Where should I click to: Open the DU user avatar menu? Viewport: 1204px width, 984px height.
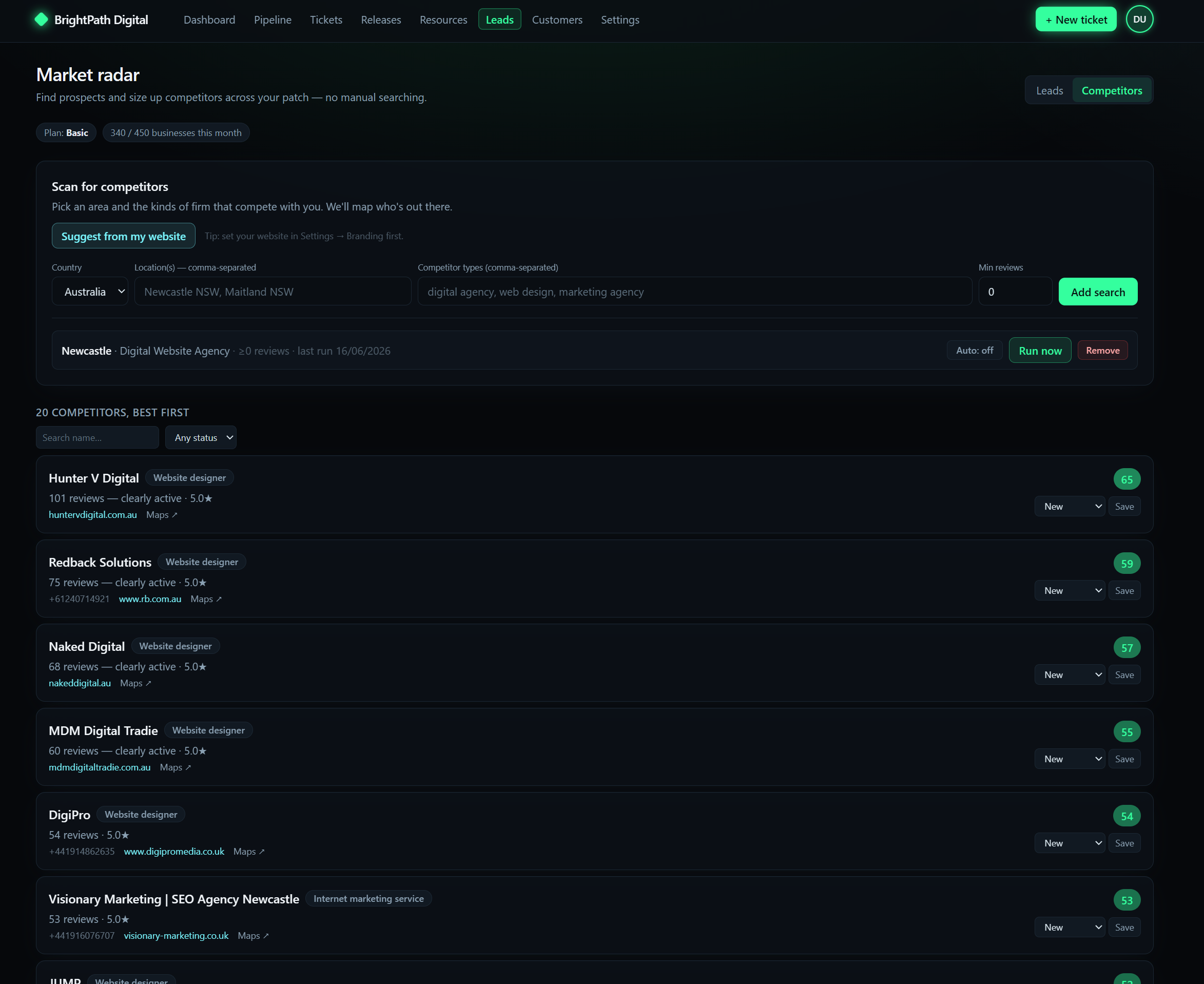pyautogui.click(x=1139, y=20)
